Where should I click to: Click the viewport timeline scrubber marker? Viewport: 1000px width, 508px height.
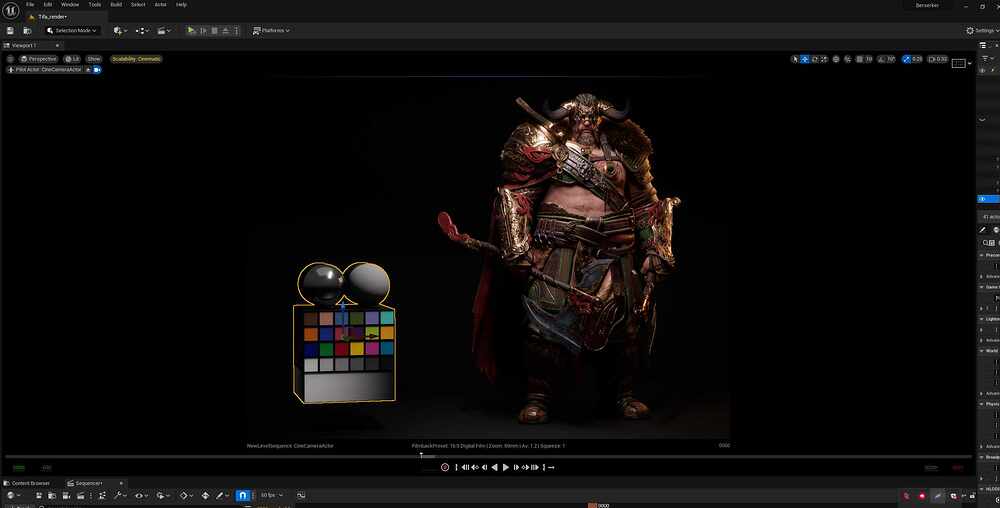click(x=421, y=455)
